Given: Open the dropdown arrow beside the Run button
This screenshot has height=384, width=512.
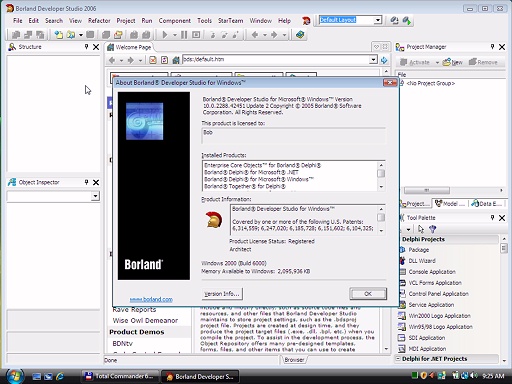Looking at the screenshot, I should (175, 35).
